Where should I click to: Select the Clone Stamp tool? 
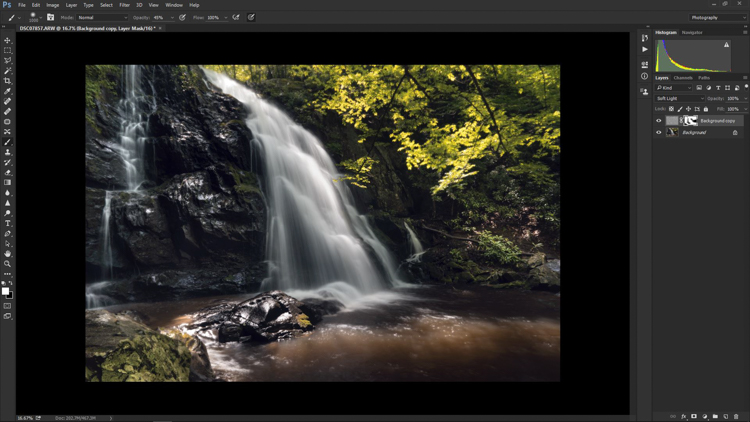[x=7, y=152]
